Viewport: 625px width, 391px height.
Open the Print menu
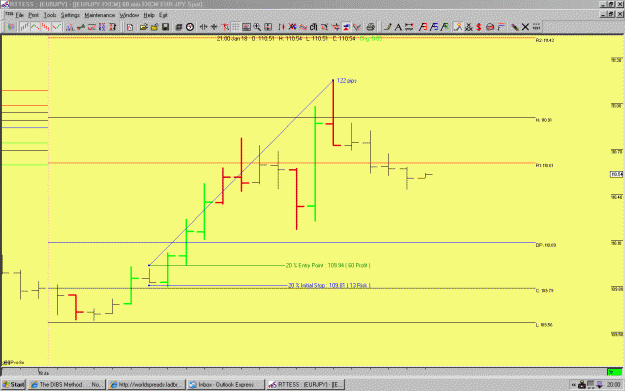coord(33,15)
